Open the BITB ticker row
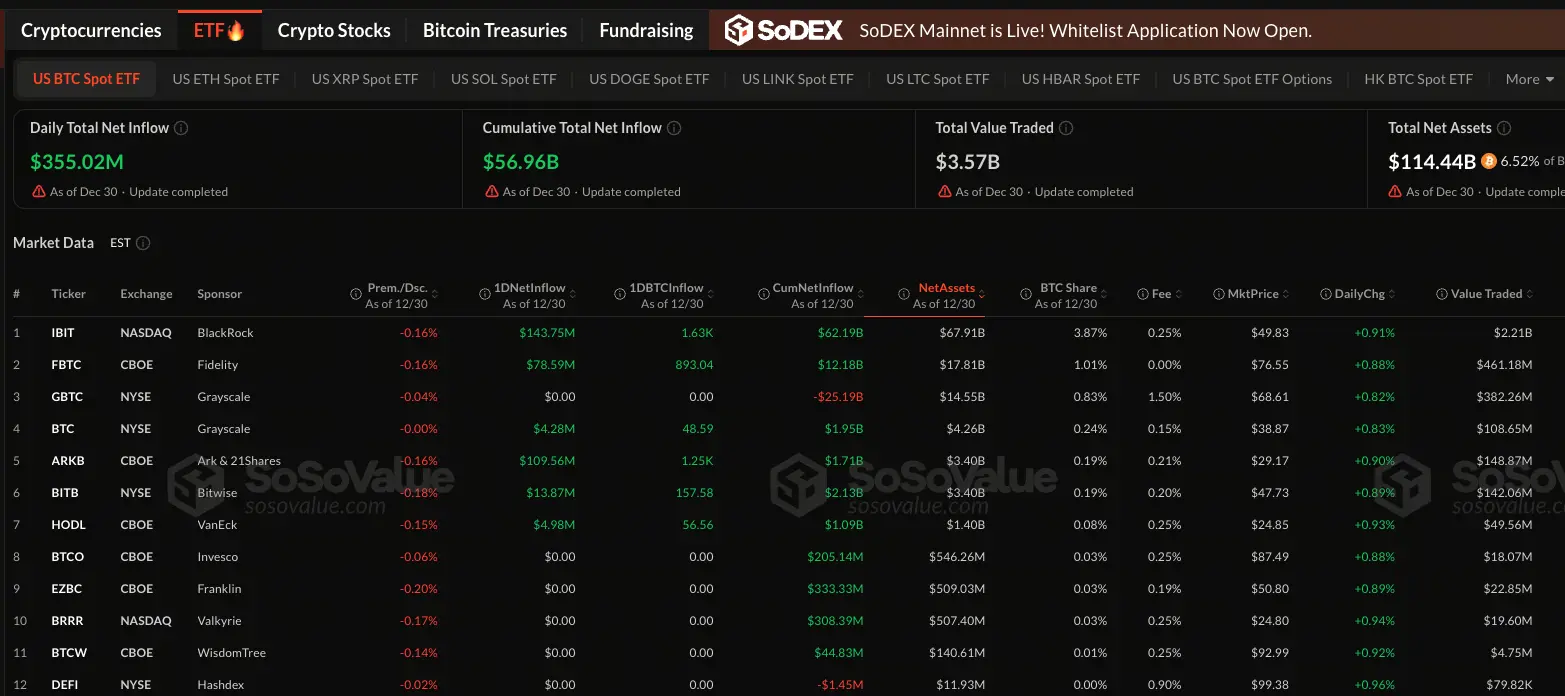 (x=782, y=493)
